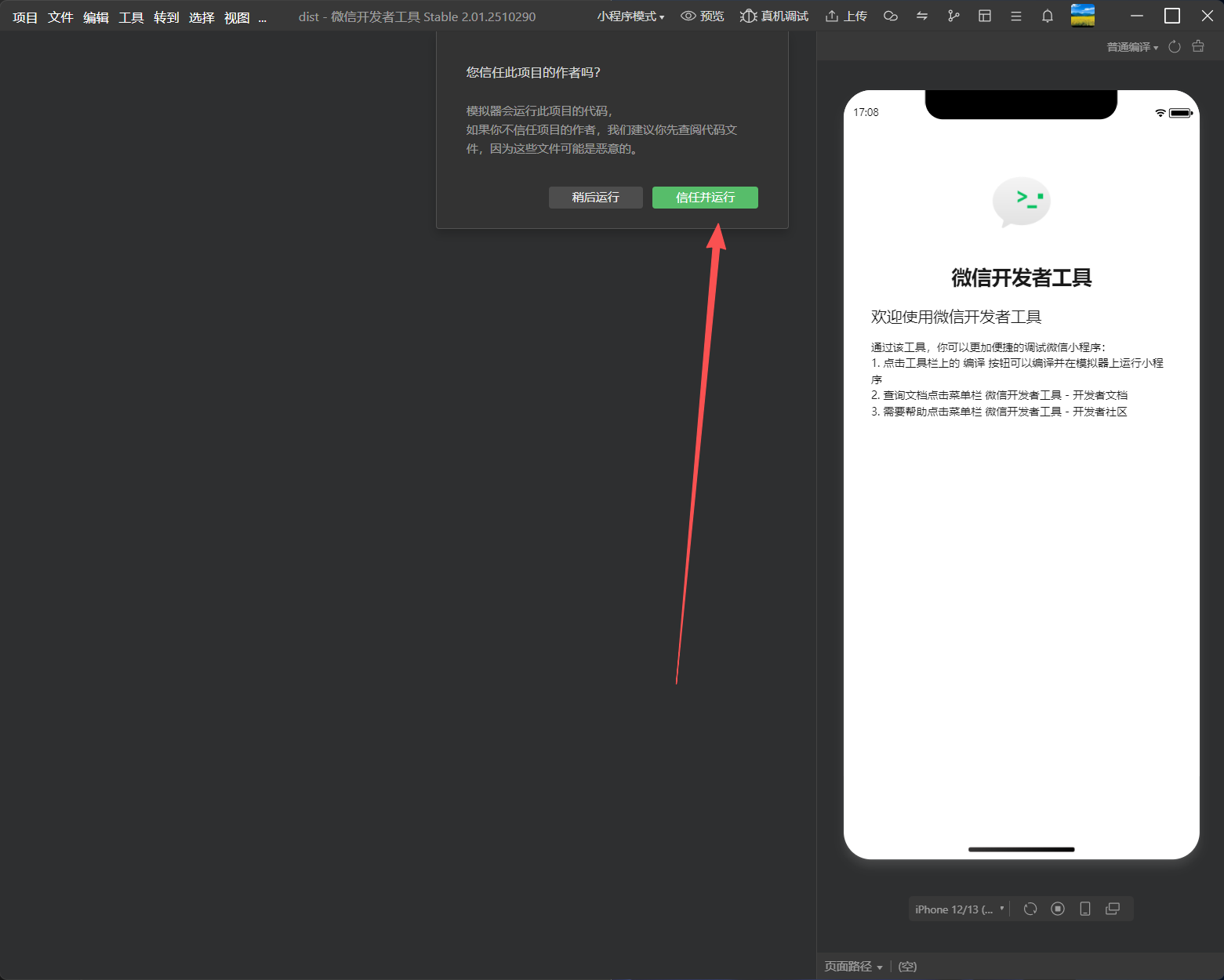1224x980 pixels.
Task: Click the simulator Wi-Fi icon
Action: pyautogui.click(x=1160, y=113)
